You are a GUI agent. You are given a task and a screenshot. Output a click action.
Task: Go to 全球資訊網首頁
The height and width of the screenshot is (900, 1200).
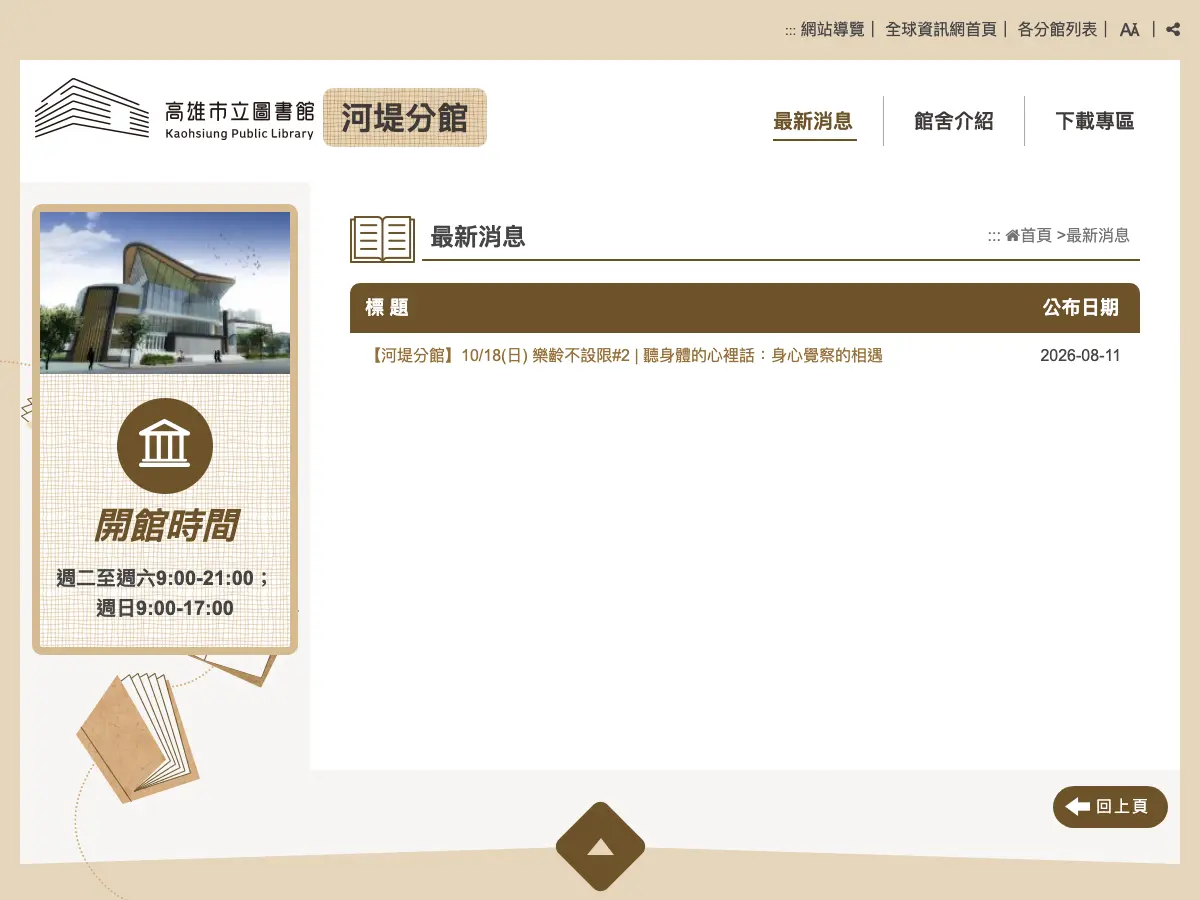pyautogui.click(x=941, y=30)
